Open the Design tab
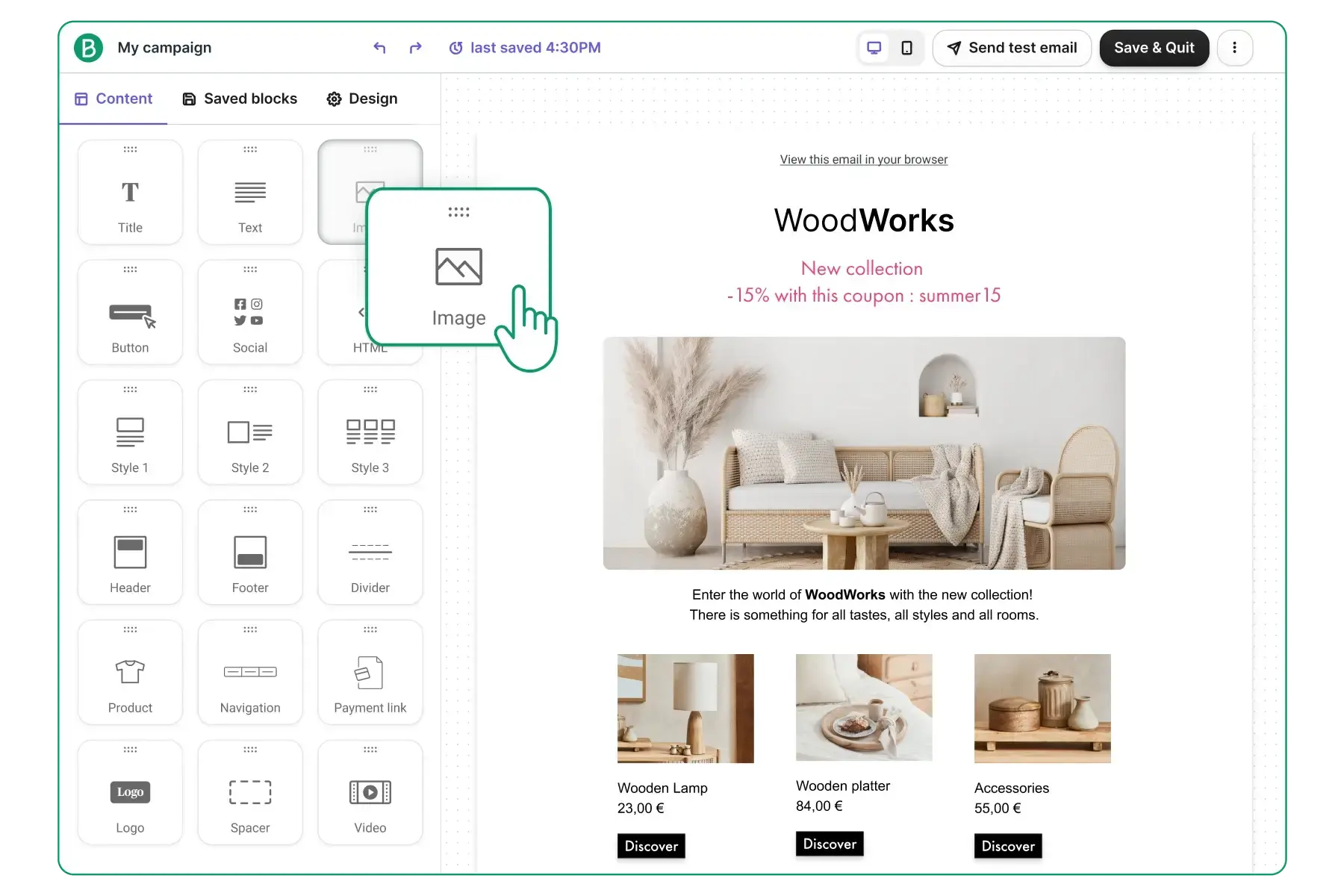1344x896 pixels. [362, 99]
